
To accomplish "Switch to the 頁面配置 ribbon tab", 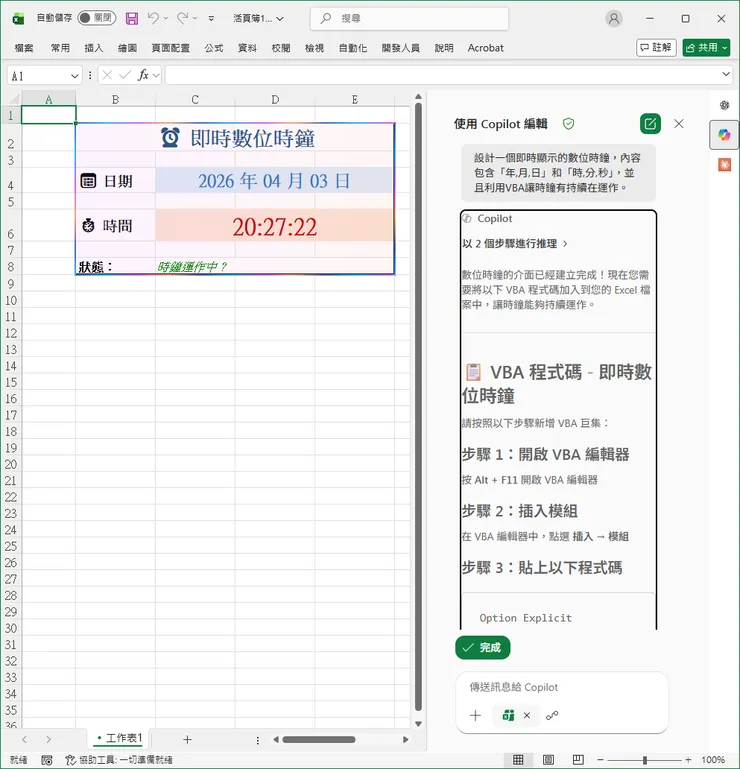I will [170, 48].
